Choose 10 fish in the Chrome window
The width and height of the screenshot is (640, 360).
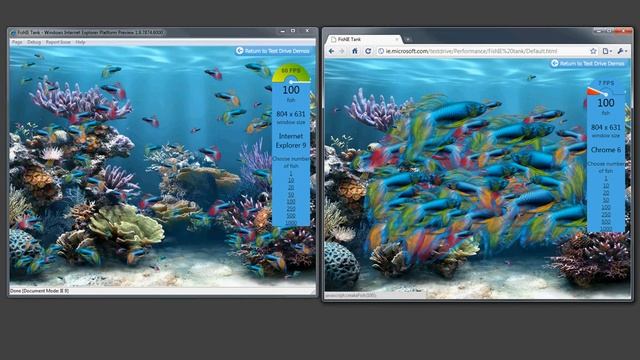click(606, 186)
